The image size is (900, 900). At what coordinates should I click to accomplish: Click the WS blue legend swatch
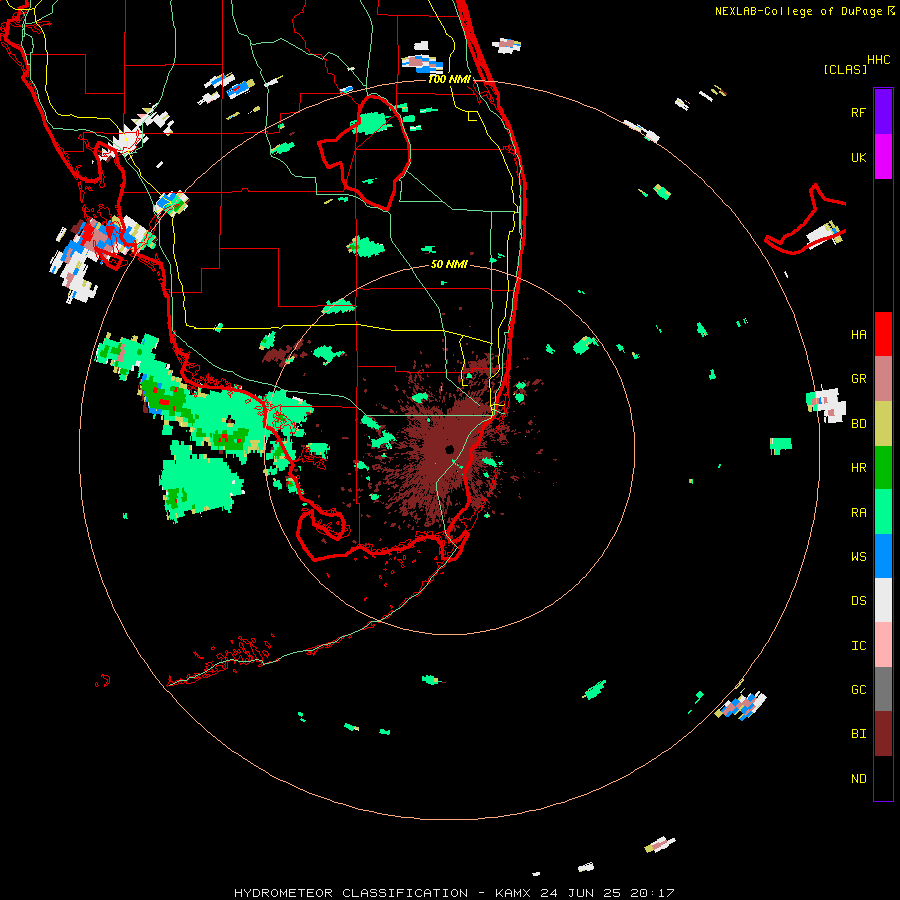tap(883, 556)
